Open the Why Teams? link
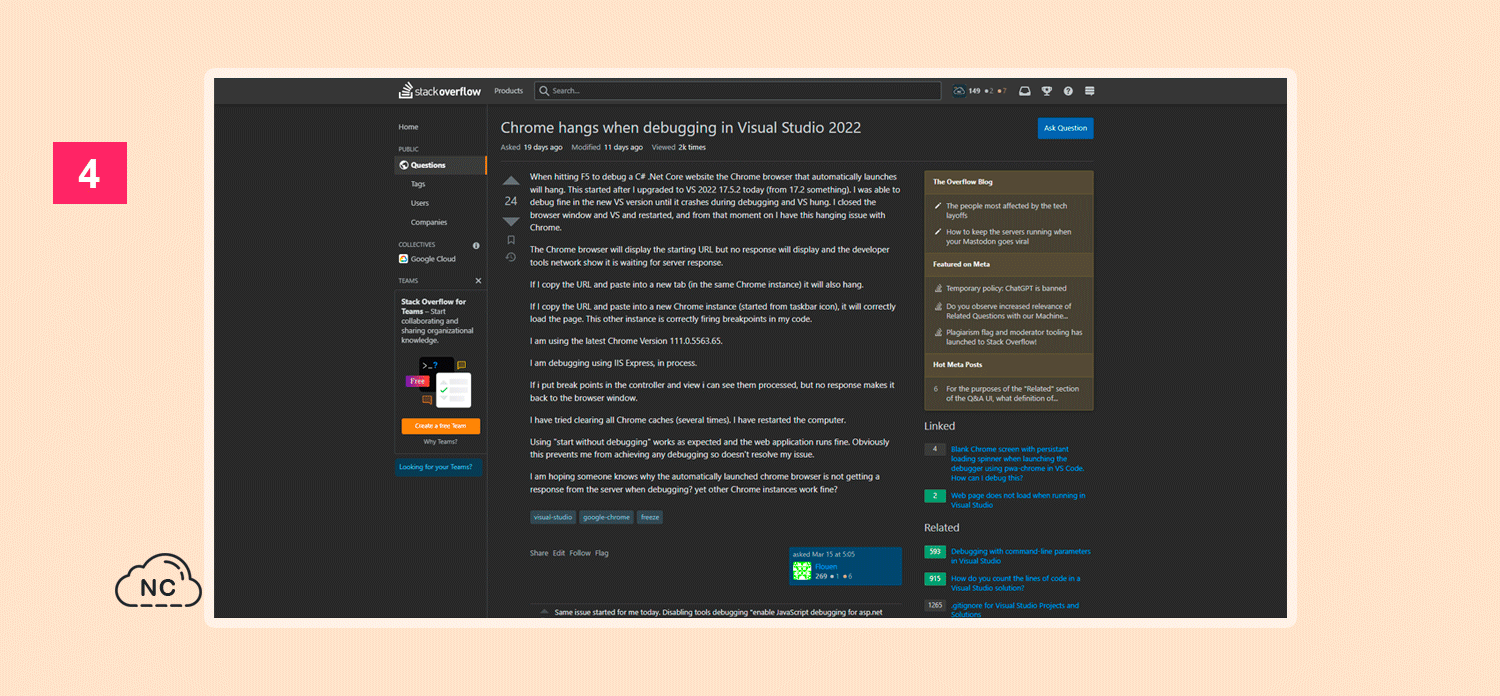This screenshot has width=1500, height=696. [441, 442]
